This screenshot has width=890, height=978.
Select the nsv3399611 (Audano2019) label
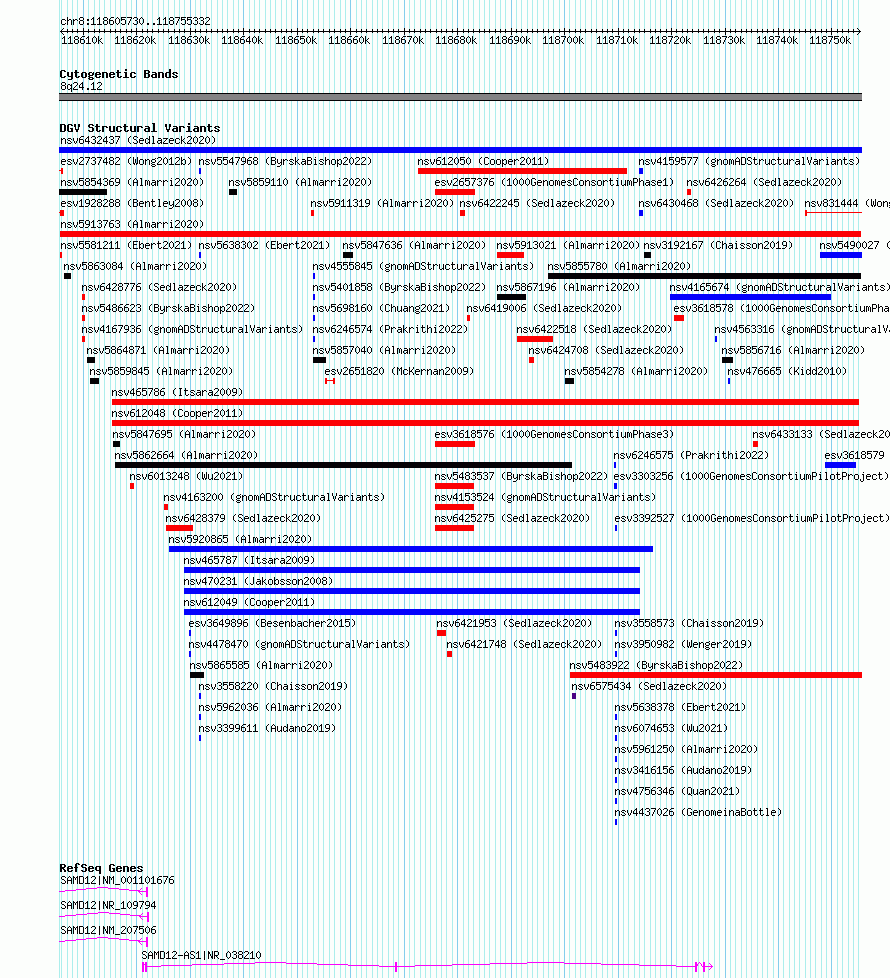(267, 729)
